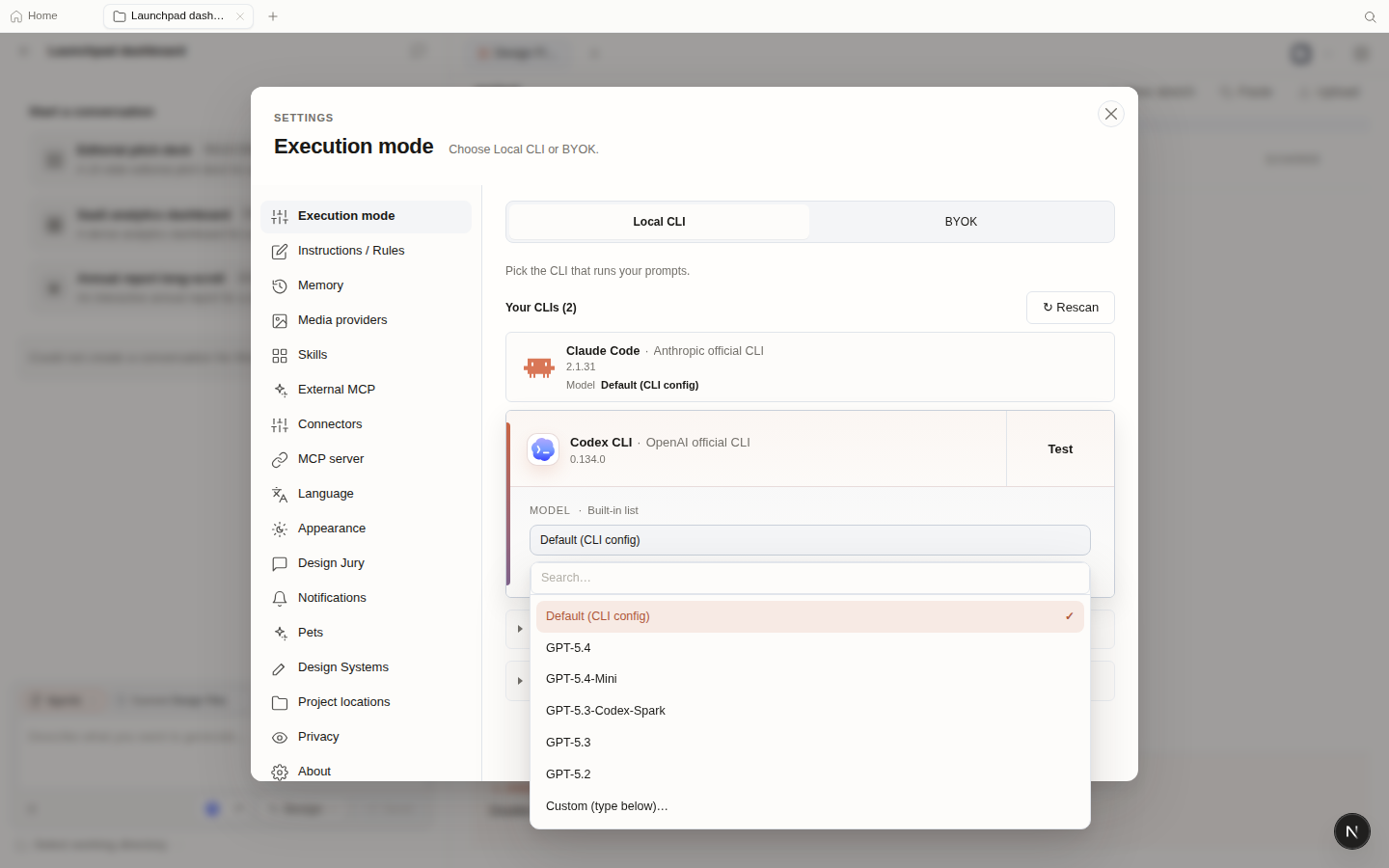
Task: Click the Media providers image icon
Action: tap(280, 321)
